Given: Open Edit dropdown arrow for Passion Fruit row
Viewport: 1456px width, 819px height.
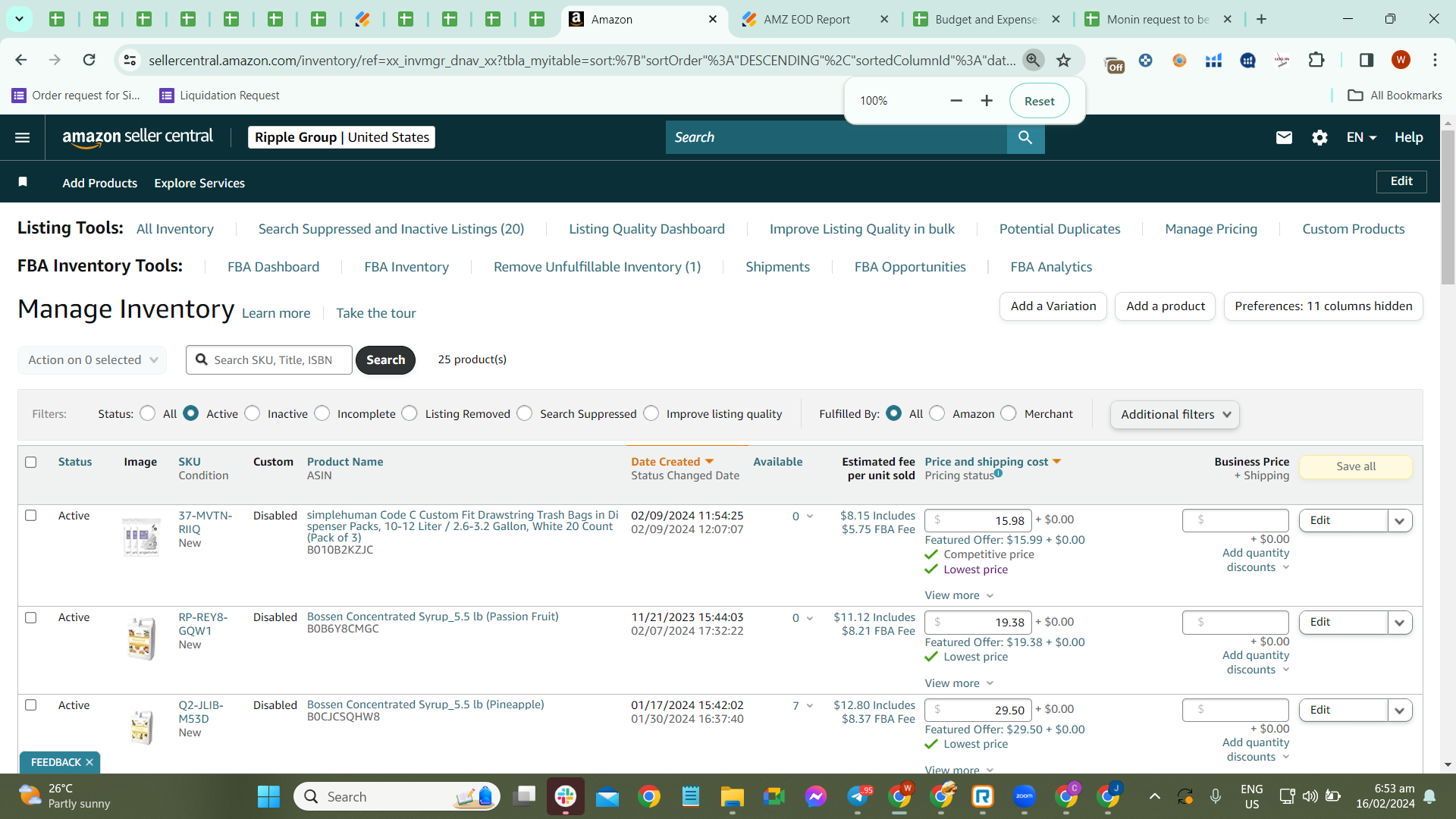Looking at the screenshot, I should pyautogui.click(x=1400, y=623).
